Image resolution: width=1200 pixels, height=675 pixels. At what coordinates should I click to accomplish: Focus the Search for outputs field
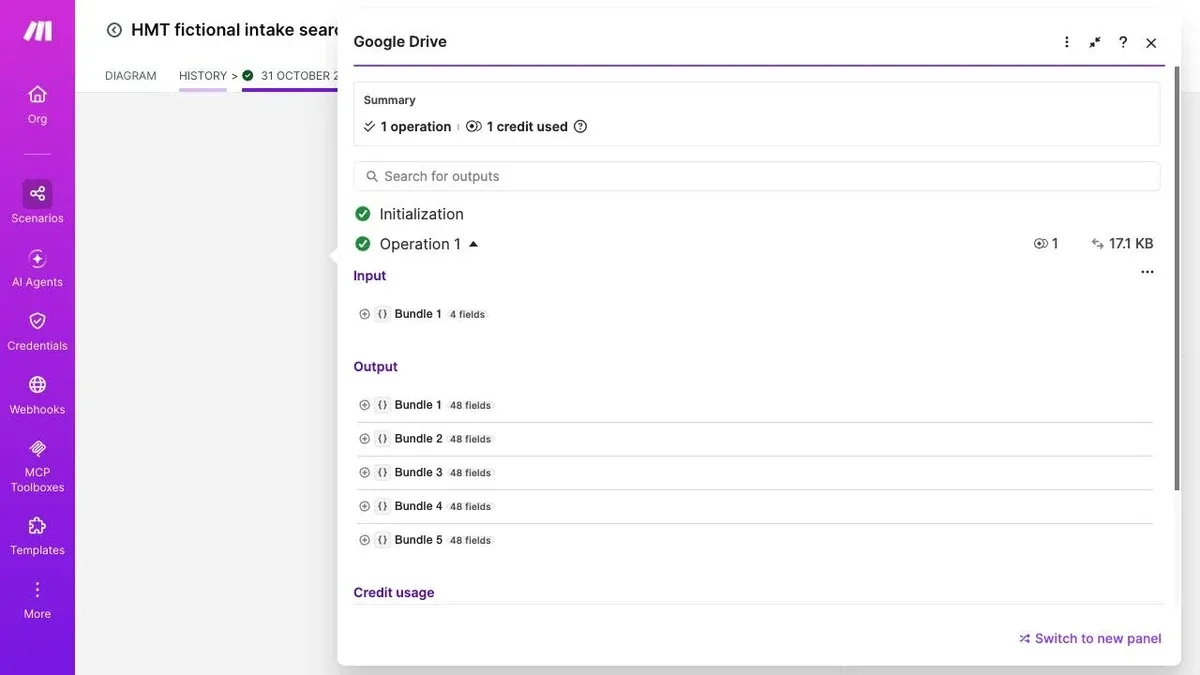pyautogui.click(x=757, y=176)
